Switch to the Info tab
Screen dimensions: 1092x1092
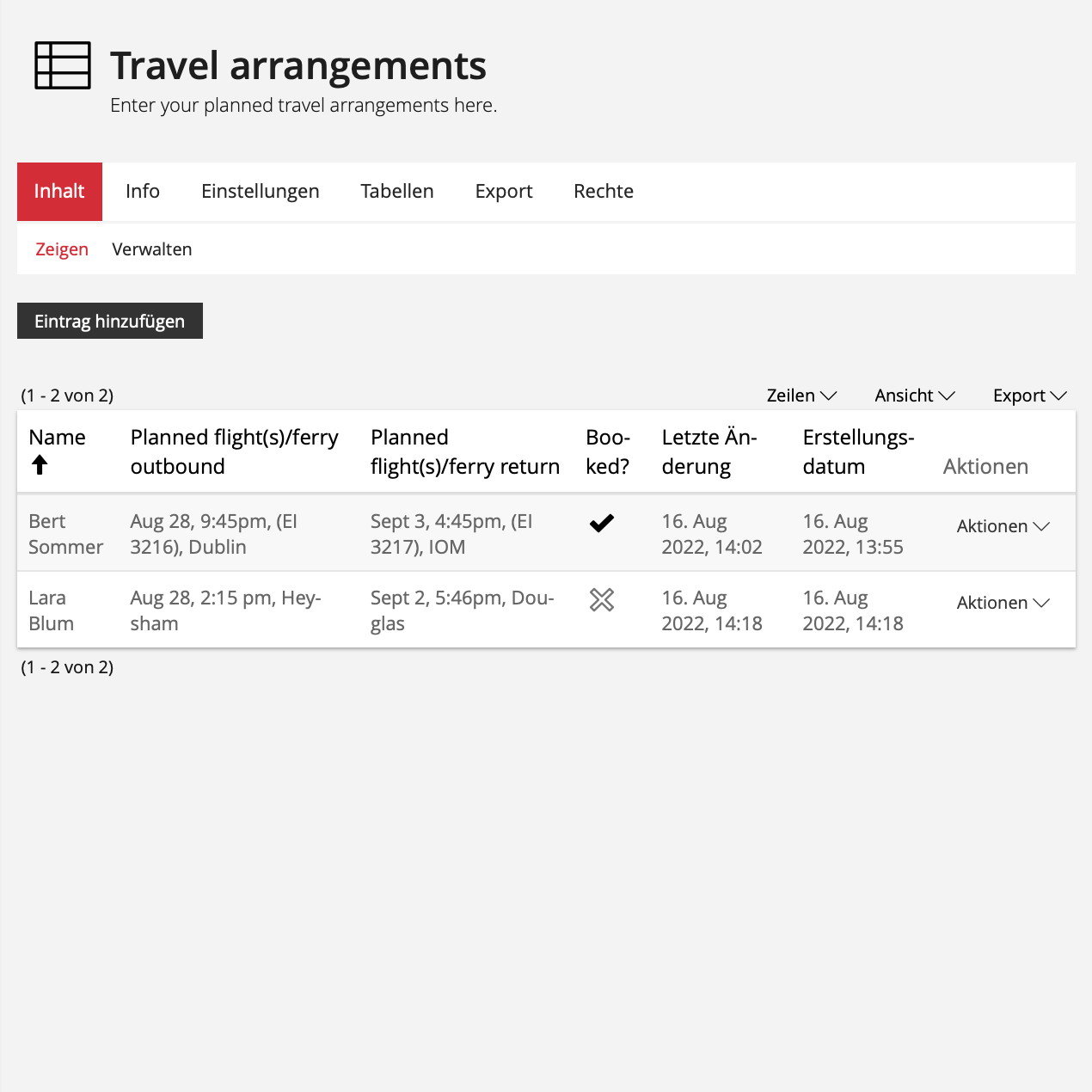143,192
